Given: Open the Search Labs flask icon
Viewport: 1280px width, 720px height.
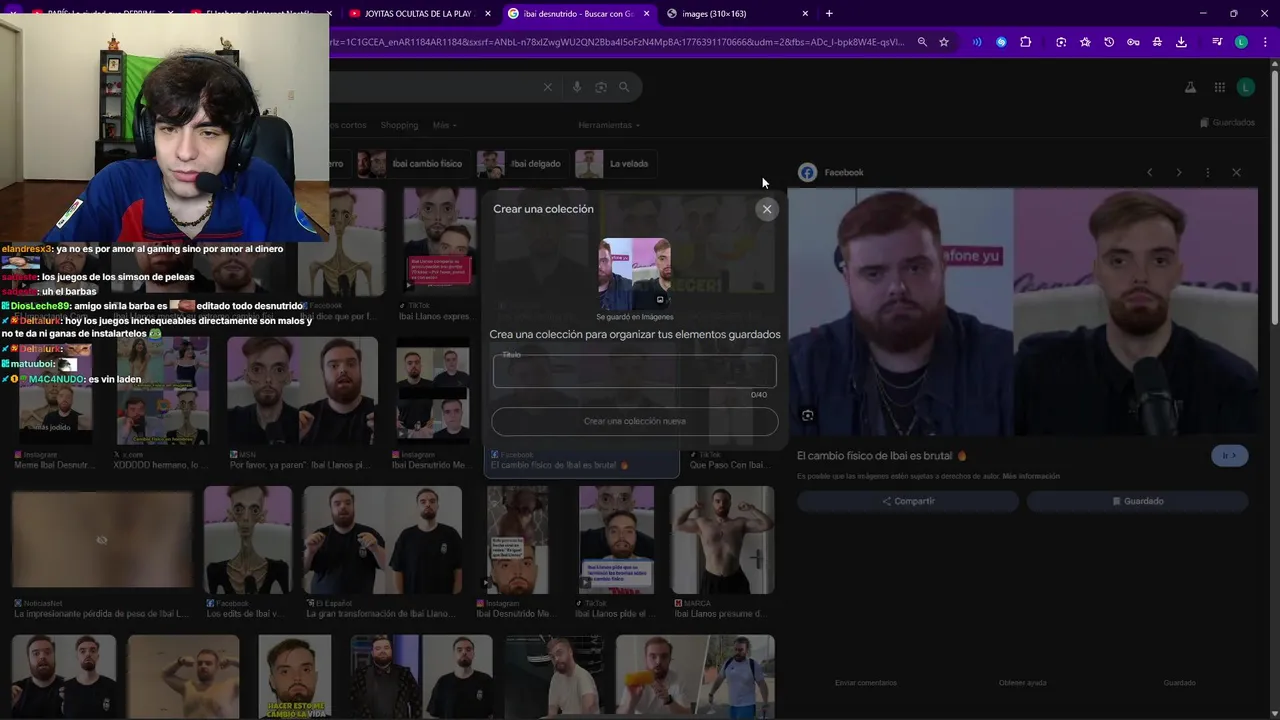Looking at the screenshot, I should 1190,87.
